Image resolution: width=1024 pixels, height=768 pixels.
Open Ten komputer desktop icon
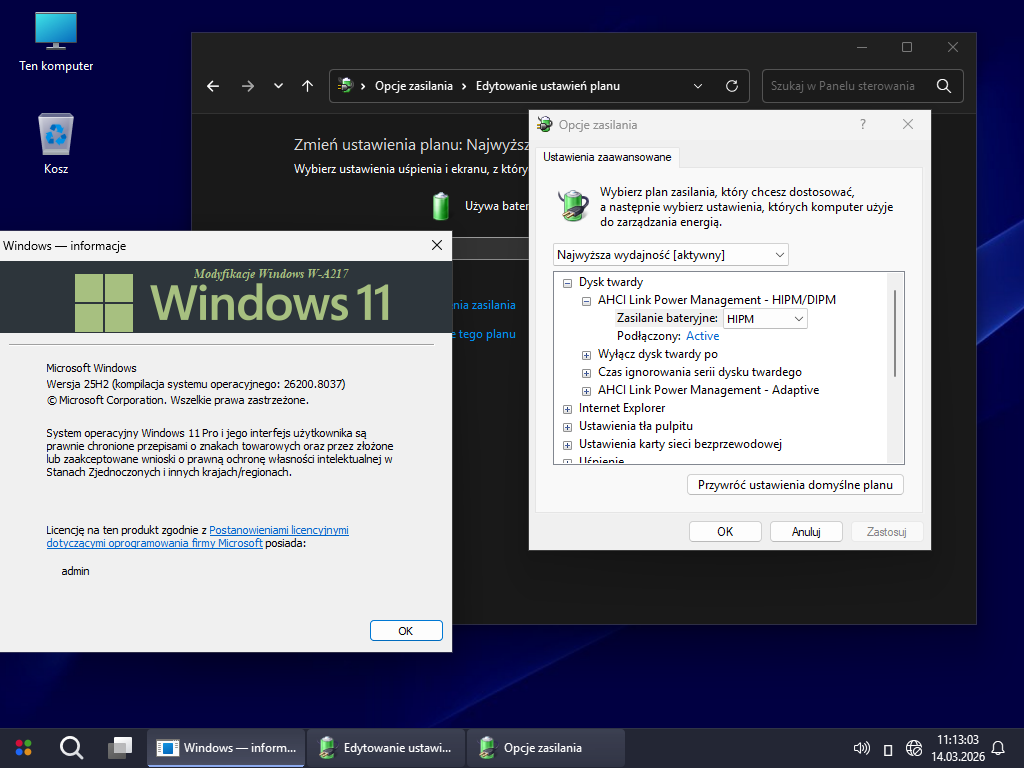[x=56, y=41]
